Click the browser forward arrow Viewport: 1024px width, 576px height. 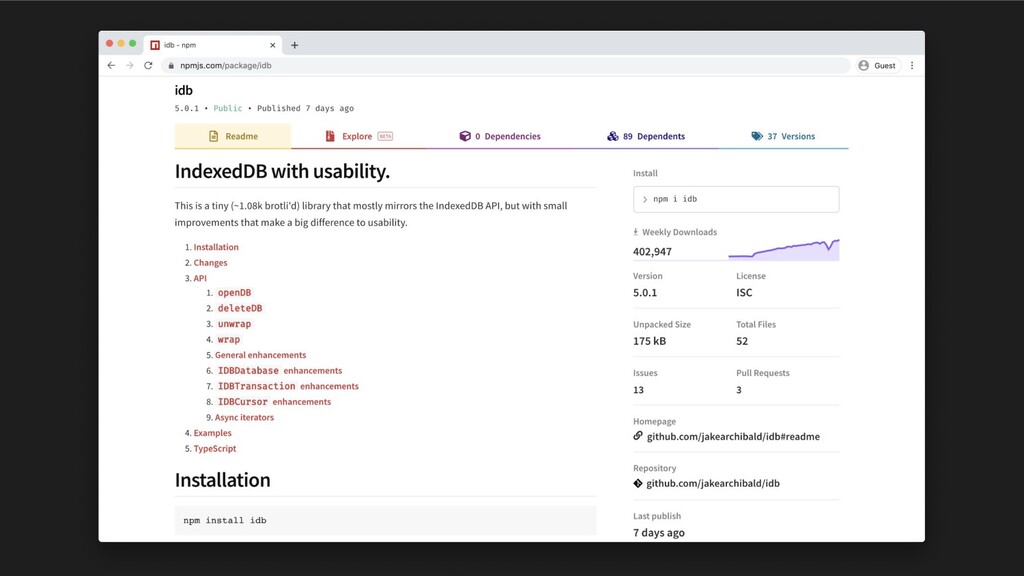point(129,65)
